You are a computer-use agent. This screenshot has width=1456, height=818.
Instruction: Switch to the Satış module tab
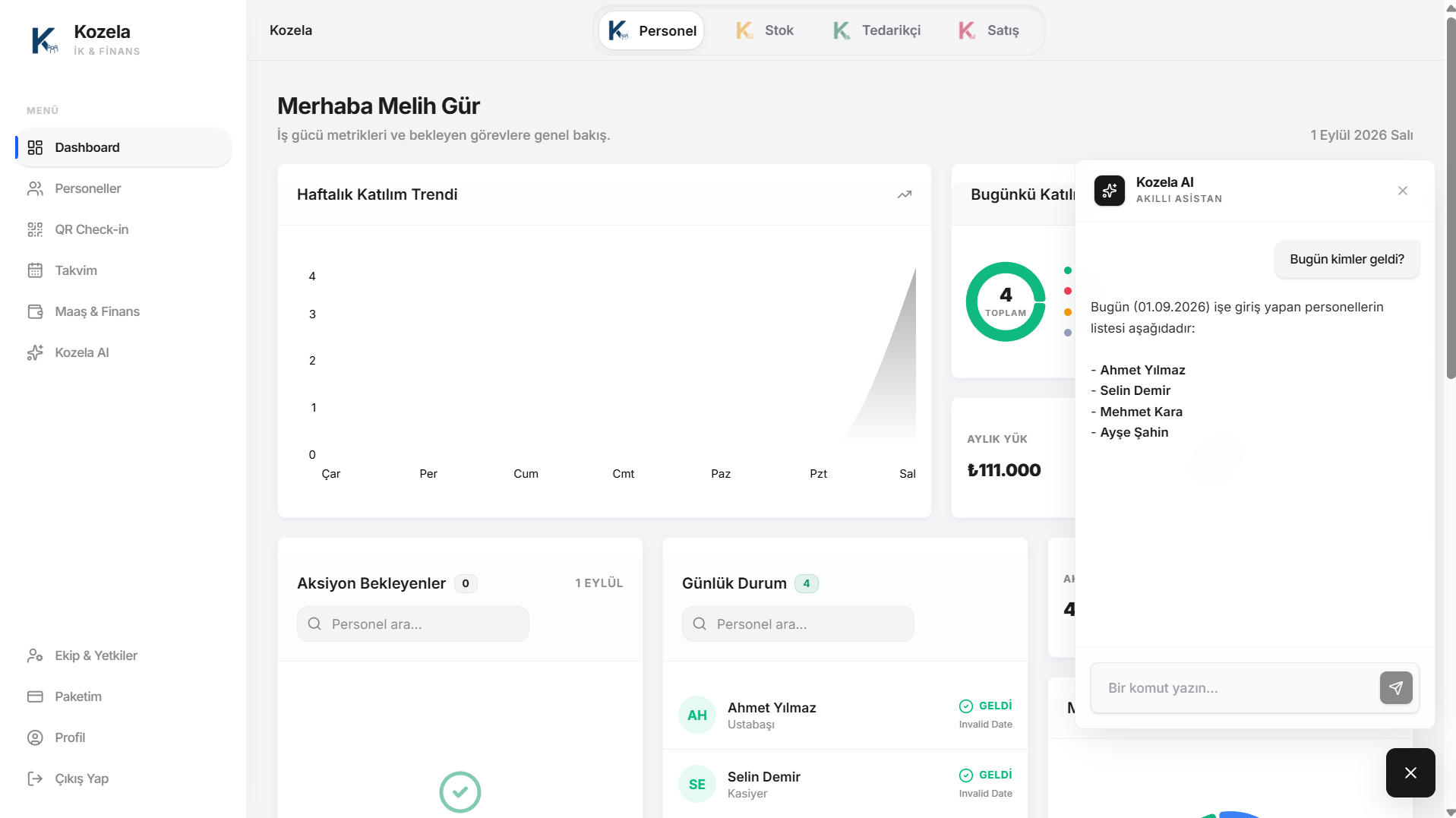tap(988, 30)
